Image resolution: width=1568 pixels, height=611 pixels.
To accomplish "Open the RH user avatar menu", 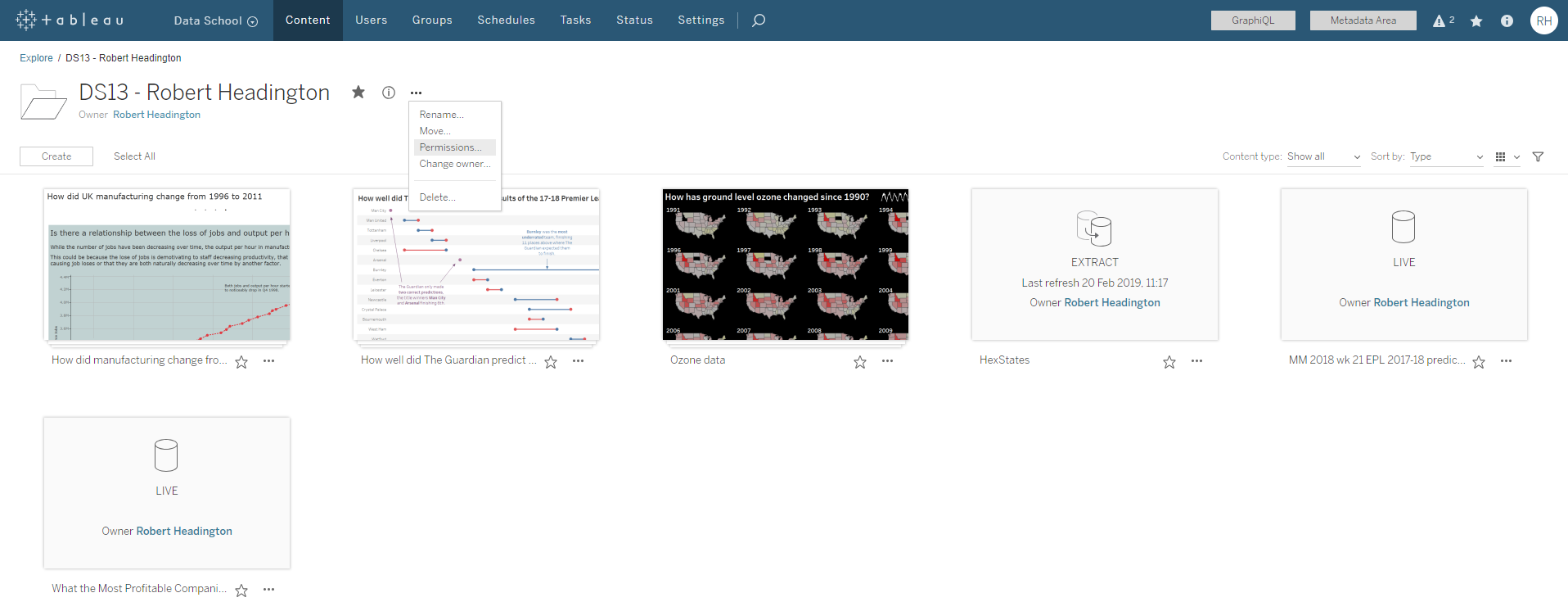I will [x=1543, y=20].
